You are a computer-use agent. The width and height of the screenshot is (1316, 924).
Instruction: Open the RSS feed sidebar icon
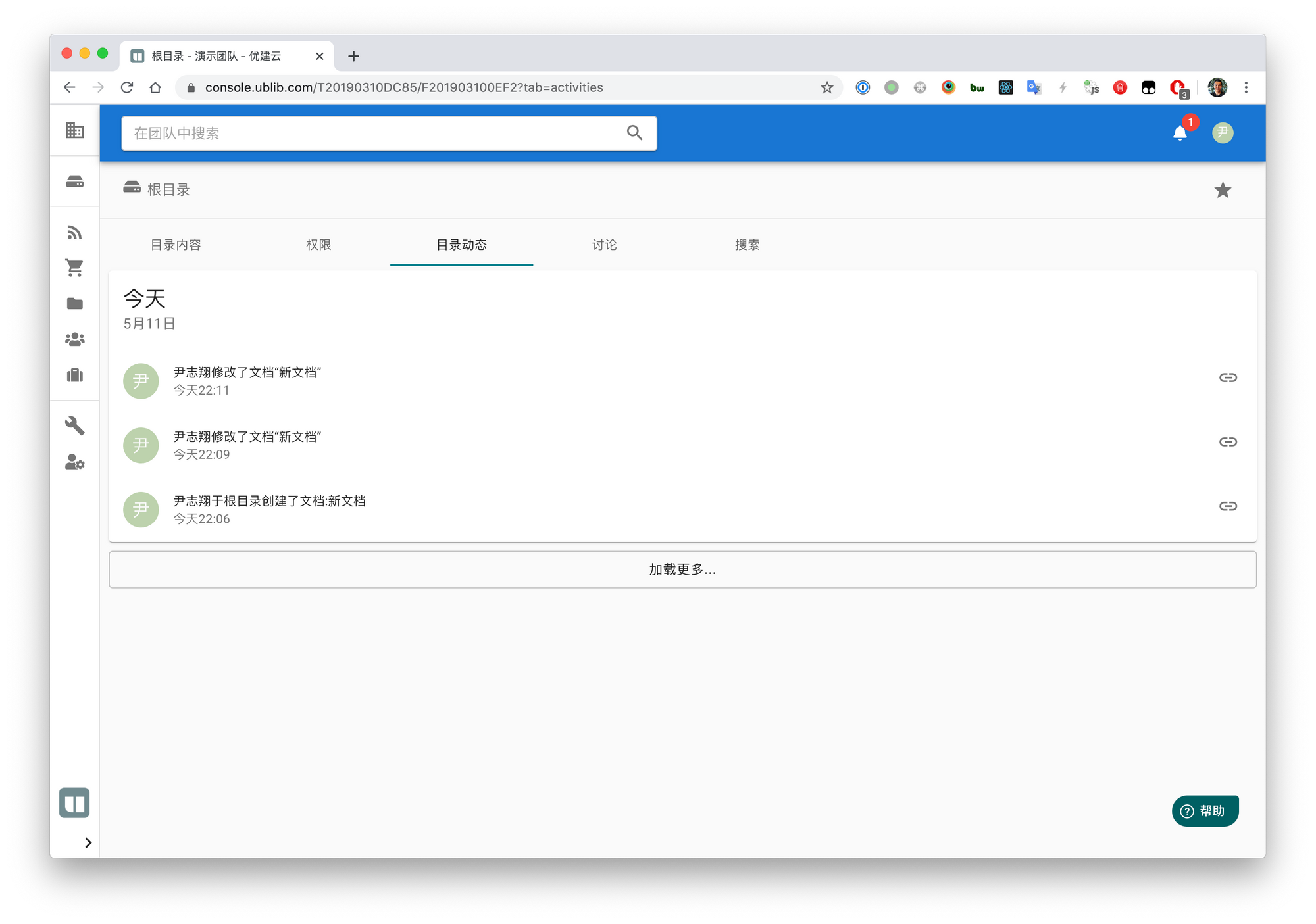pos(74,233)
